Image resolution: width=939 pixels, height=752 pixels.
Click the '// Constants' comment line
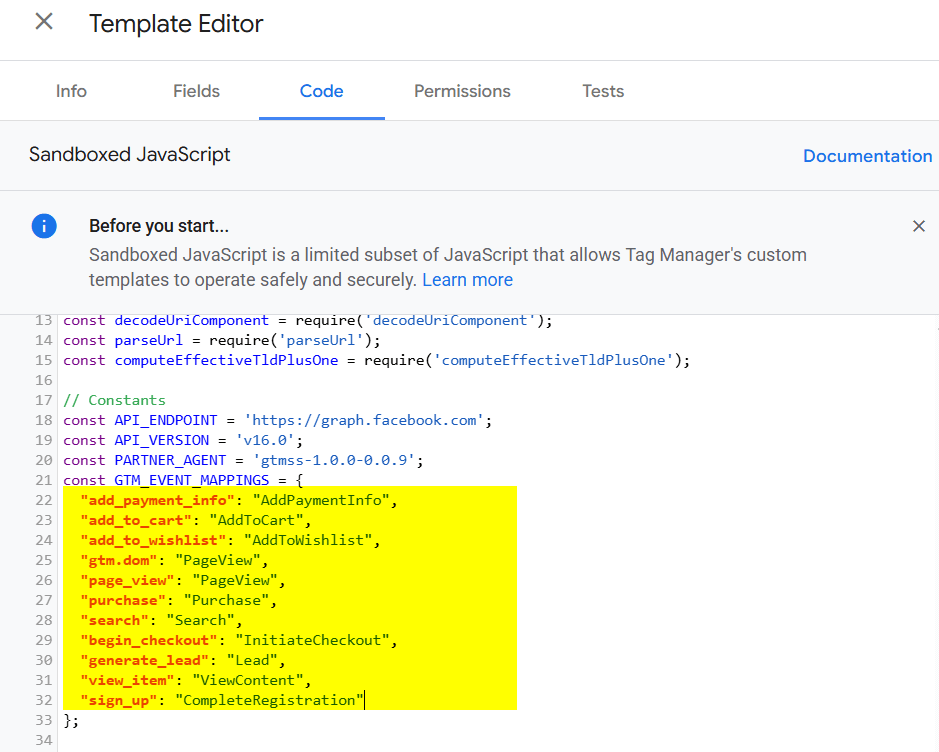(114, 400)
